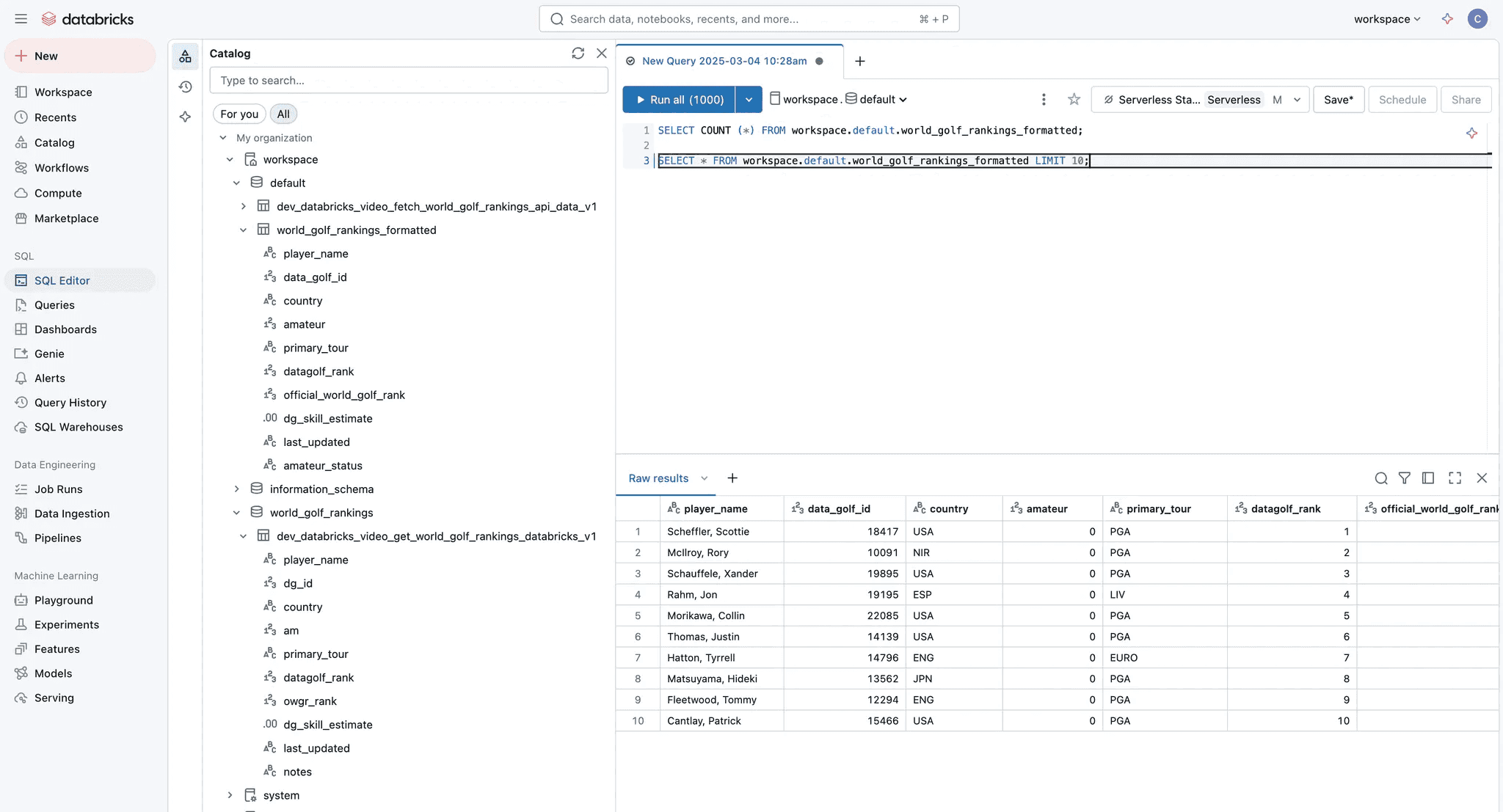Open the Run all dropdown arrow
Image resolution: width=1503 pixels, height=812 pixels.
tap(749, 100)
